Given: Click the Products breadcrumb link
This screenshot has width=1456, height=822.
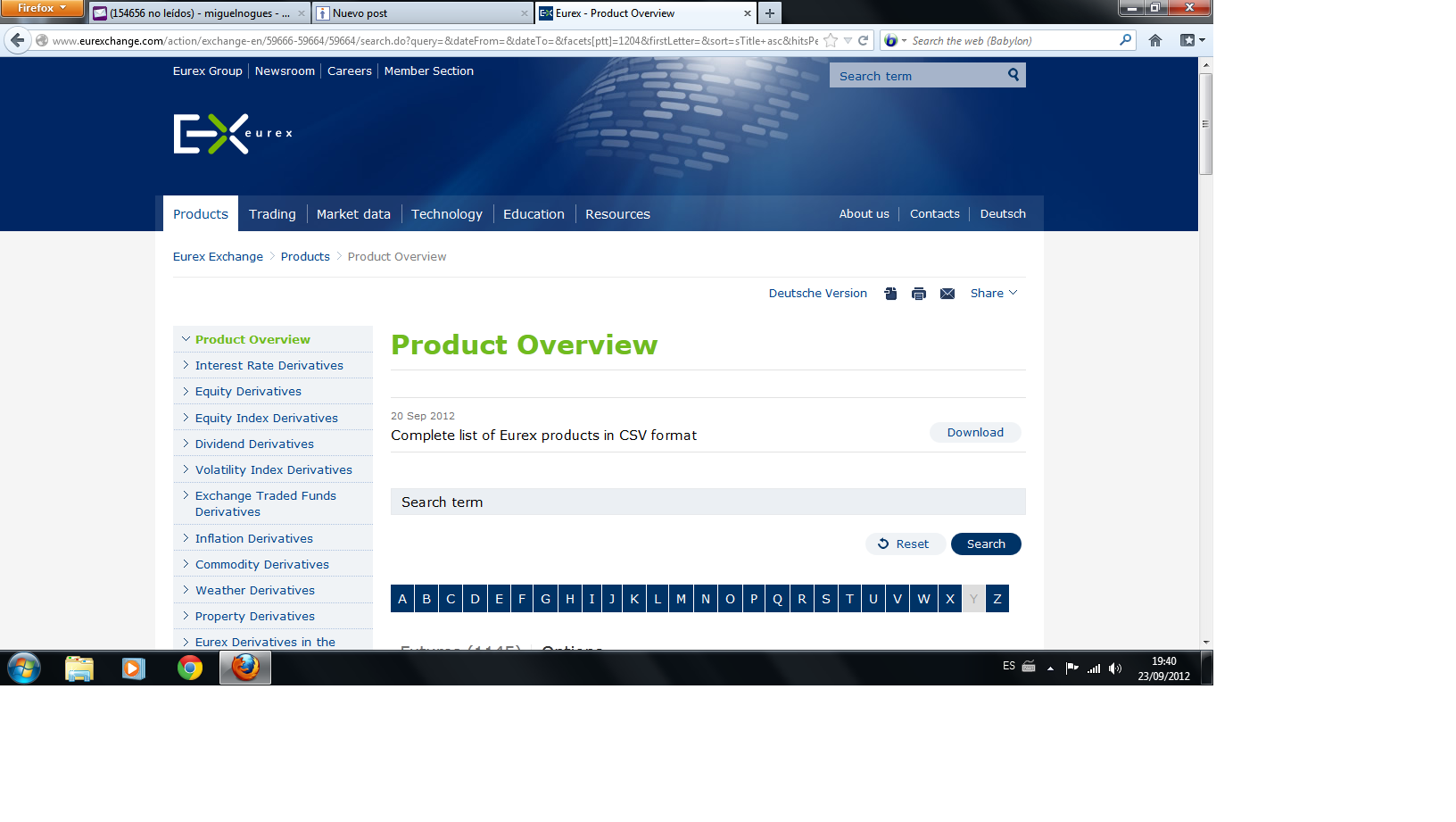Looking at the screenshot, I should 305,257.
